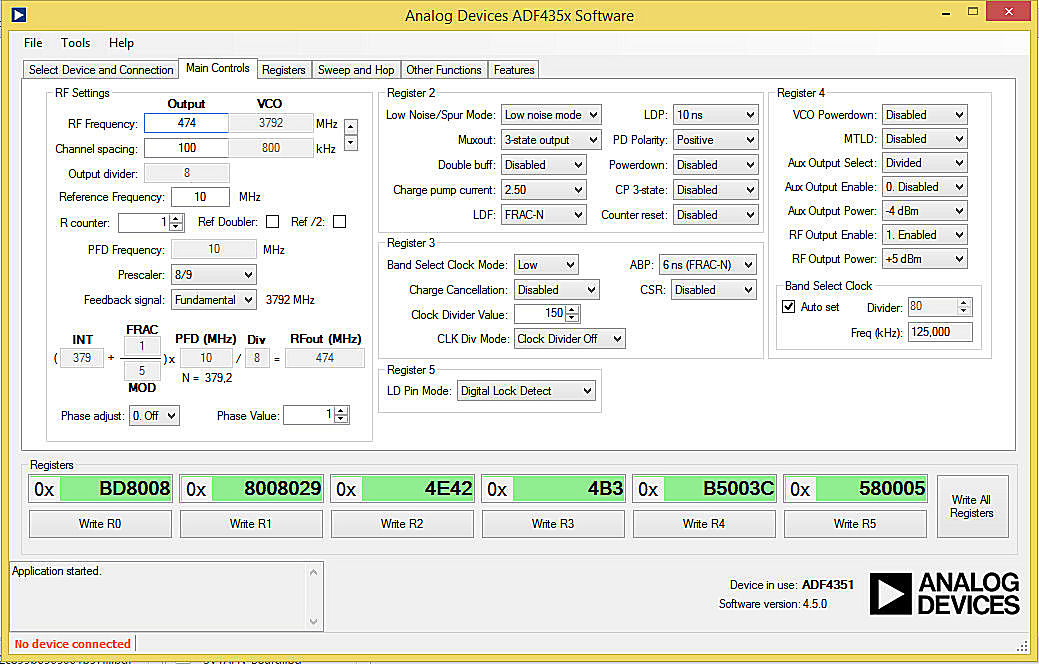Click the Write R4 button

[704, 524]
